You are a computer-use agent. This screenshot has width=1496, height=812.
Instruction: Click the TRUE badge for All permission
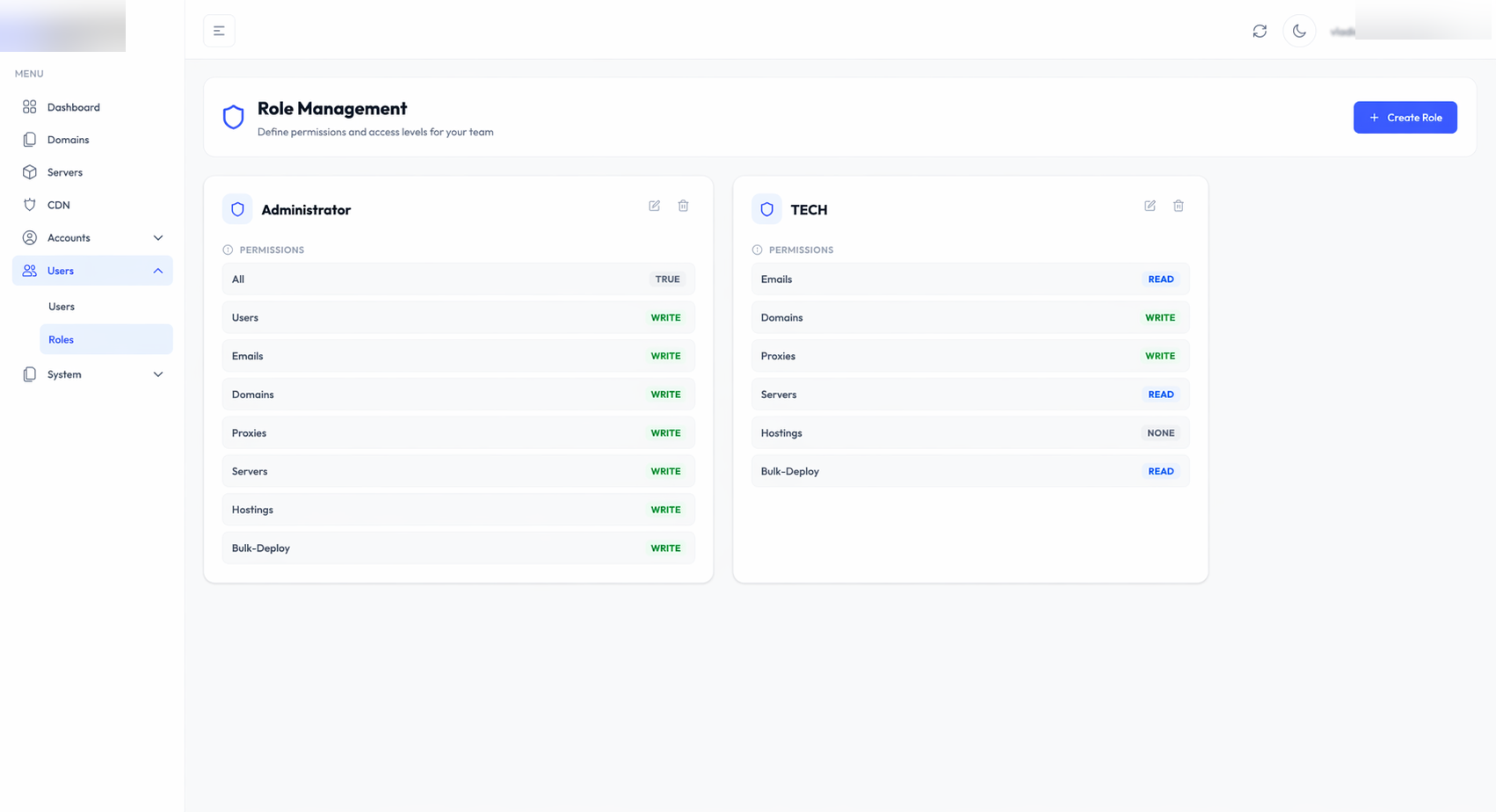pyautogui.click(x=667, y=279)
